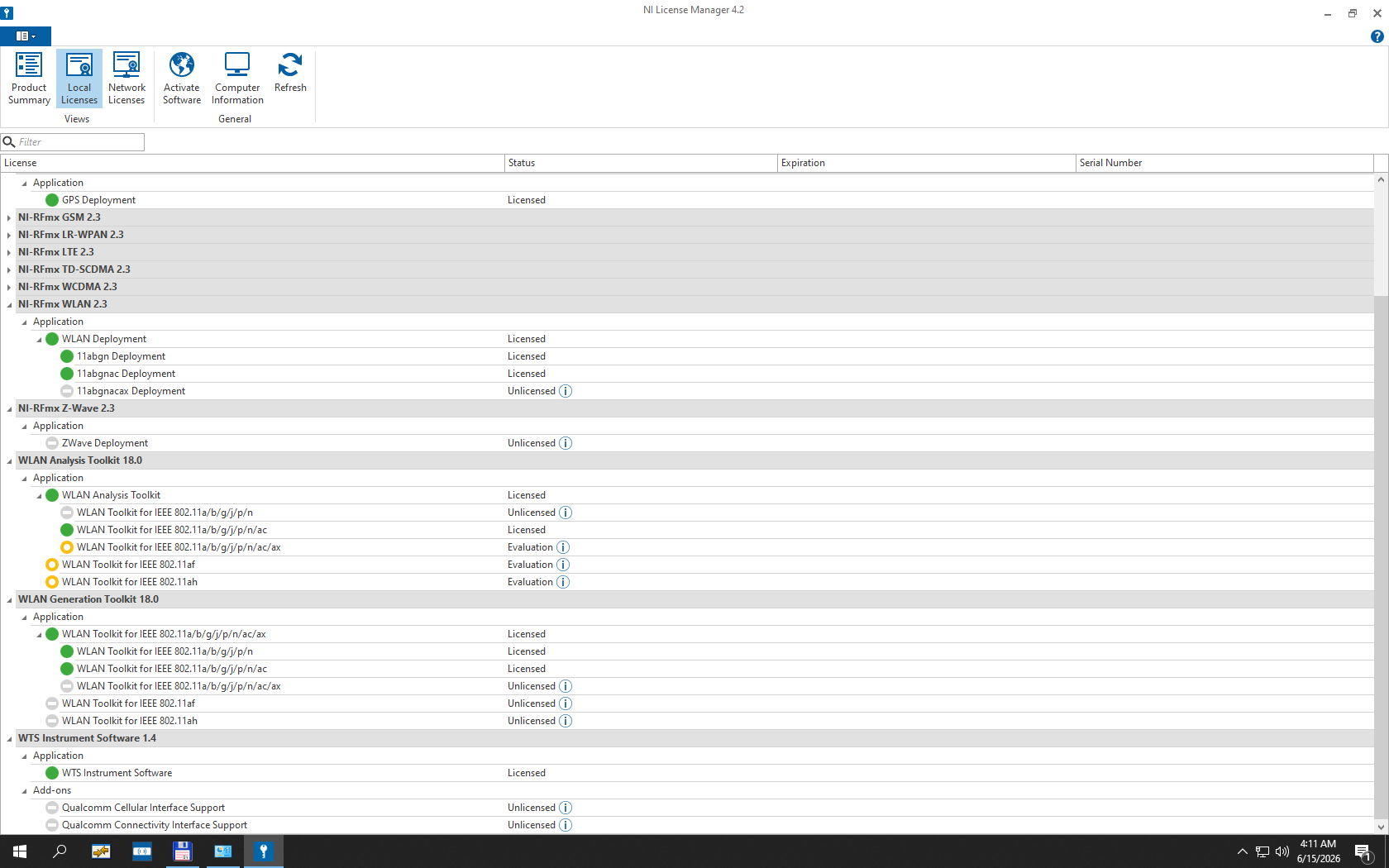Collapse the WLAN Analysis Toolkit 18.0 node
Screen dimensions: 1389x868
tap(9, 461)
